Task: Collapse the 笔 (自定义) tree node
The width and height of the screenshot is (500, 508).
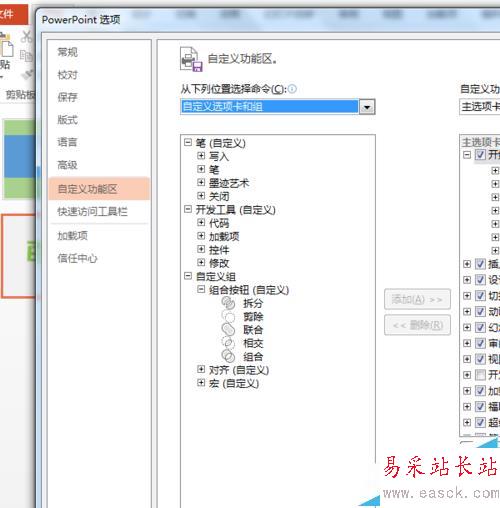Action: [188, 143]
